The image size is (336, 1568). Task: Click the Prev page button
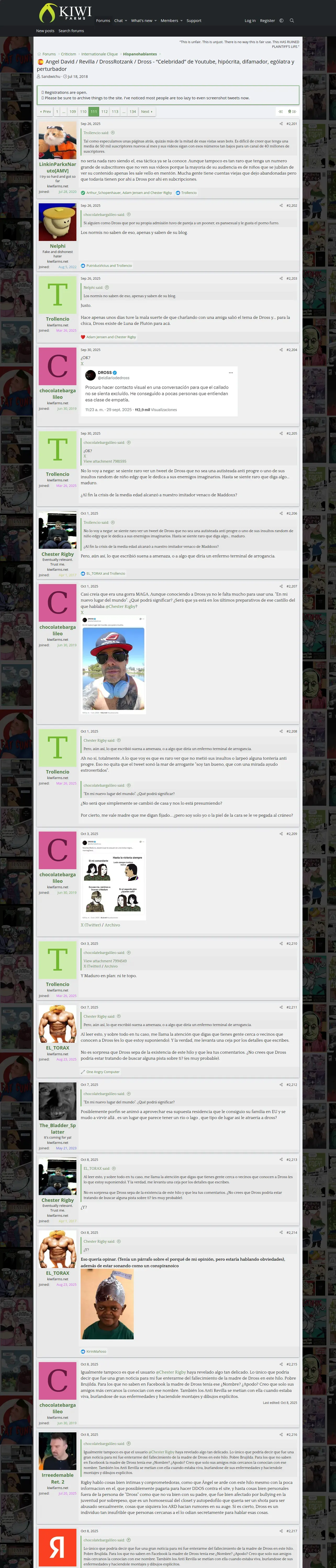click(x=46, y=111)
